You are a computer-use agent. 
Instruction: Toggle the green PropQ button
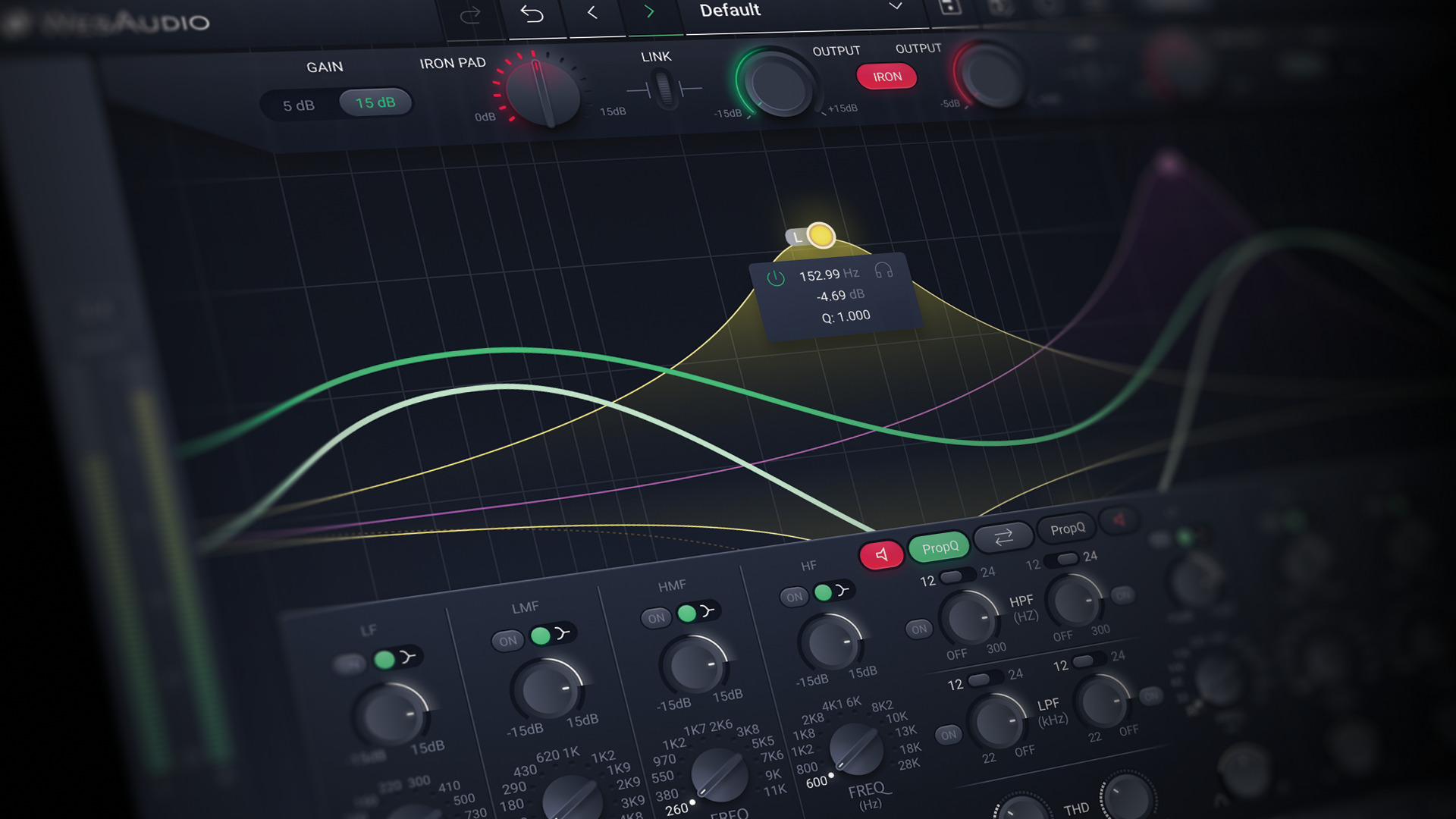tap(940, 548)
